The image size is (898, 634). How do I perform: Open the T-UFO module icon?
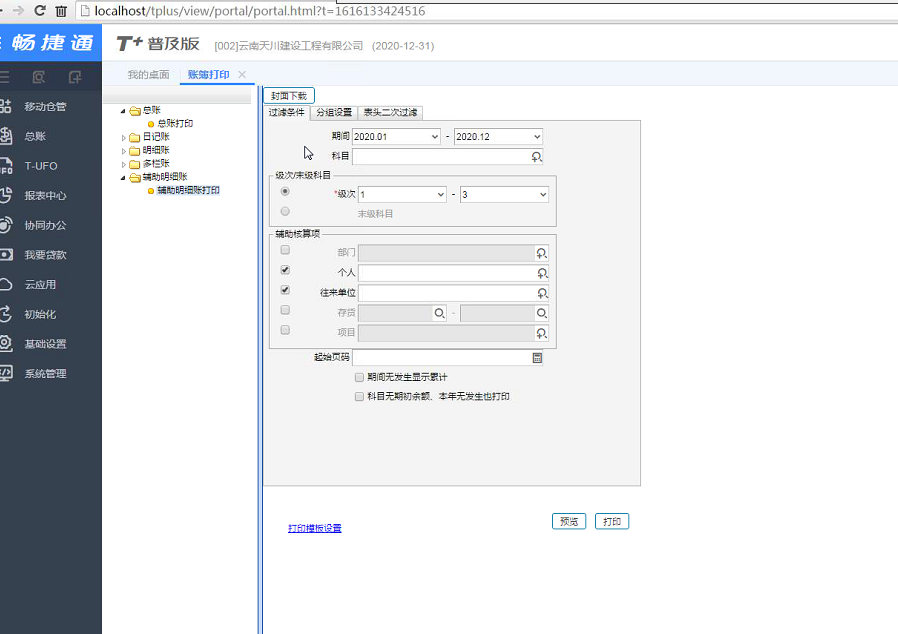6,166
